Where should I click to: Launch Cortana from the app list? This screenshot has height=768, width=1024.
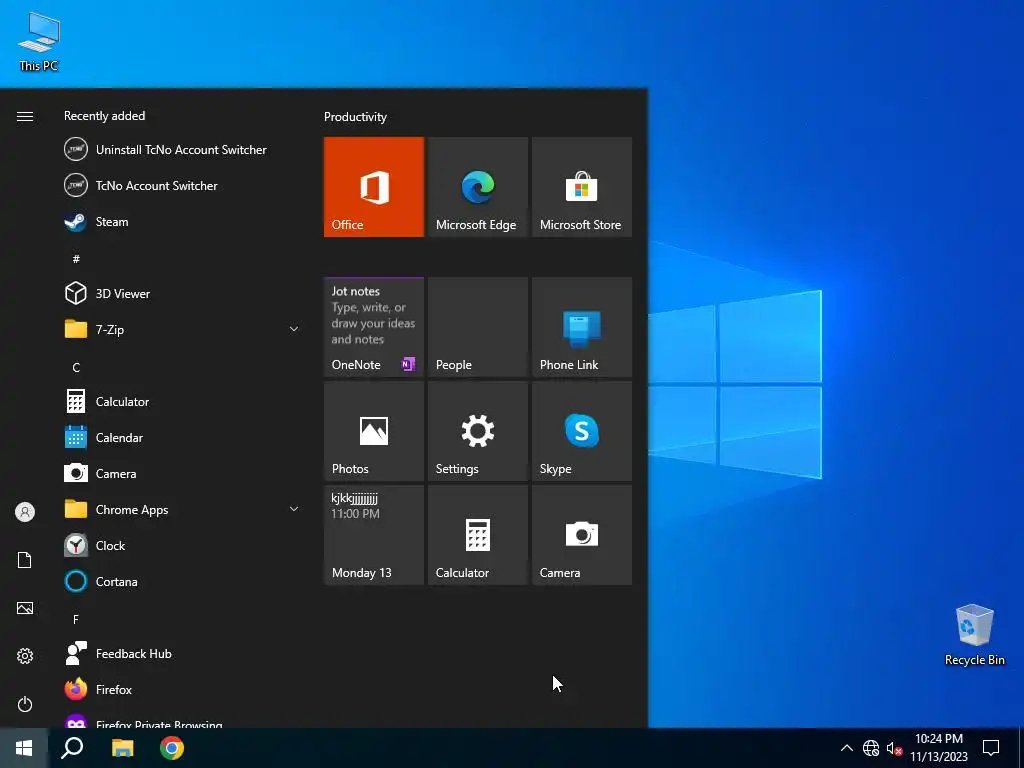pyautogui.click(x=182, y=581)
